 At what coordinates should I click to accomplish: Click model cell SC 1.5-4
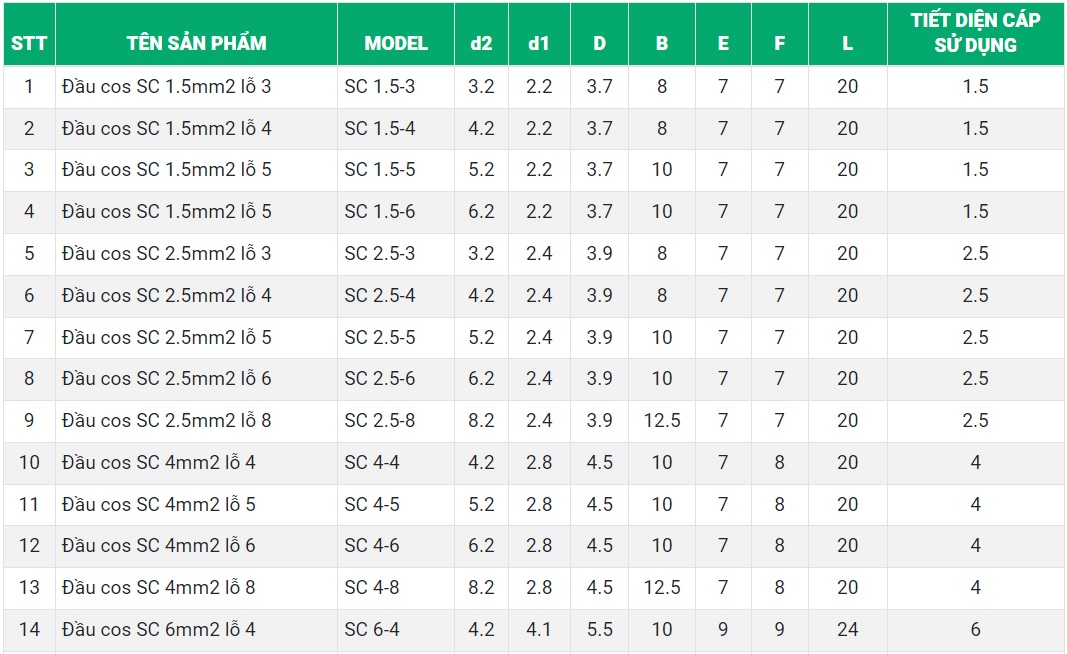379,129
